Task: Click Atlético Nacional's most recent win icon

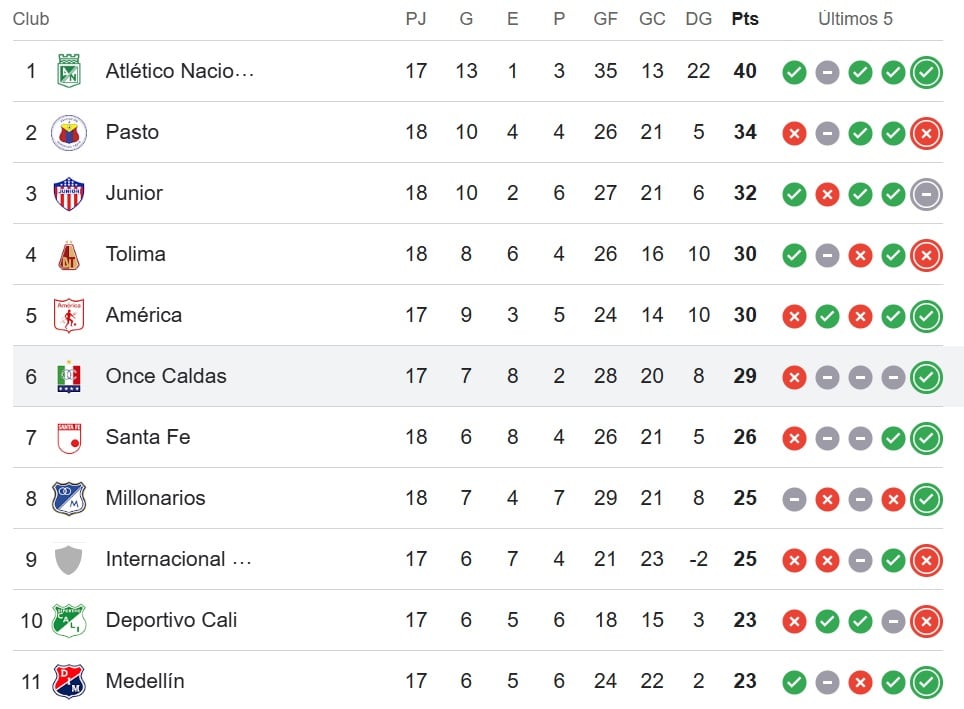Action: (926, 71)
